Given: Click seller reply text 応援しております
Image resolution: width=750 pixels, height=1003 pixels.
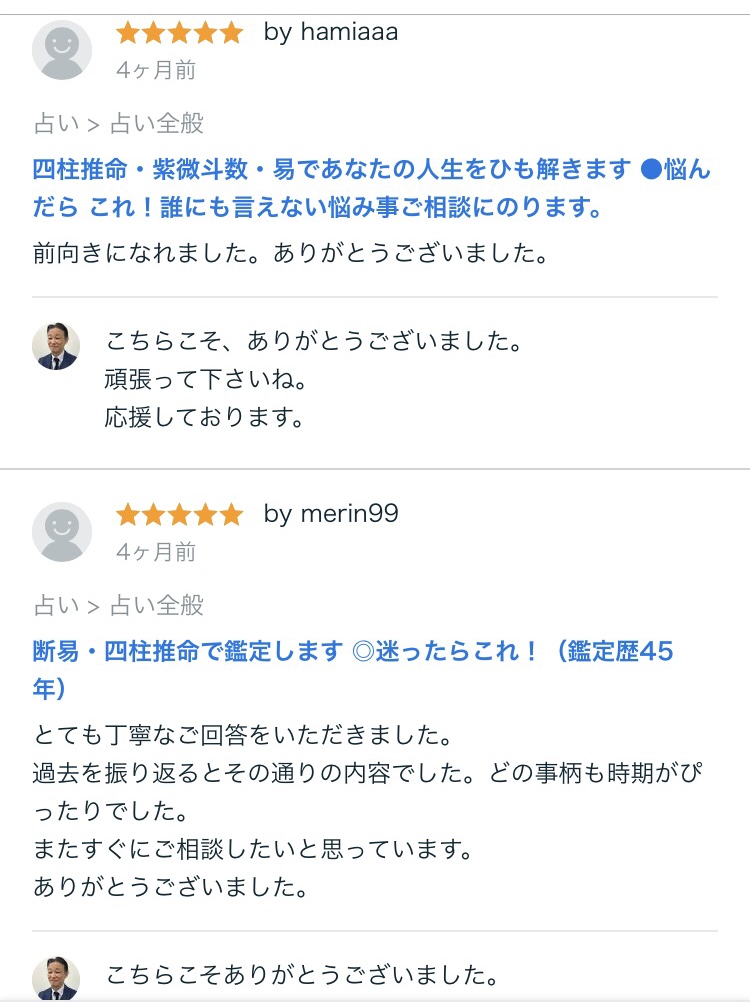Looking at the screenshot, I should click(x=205, y=418).
